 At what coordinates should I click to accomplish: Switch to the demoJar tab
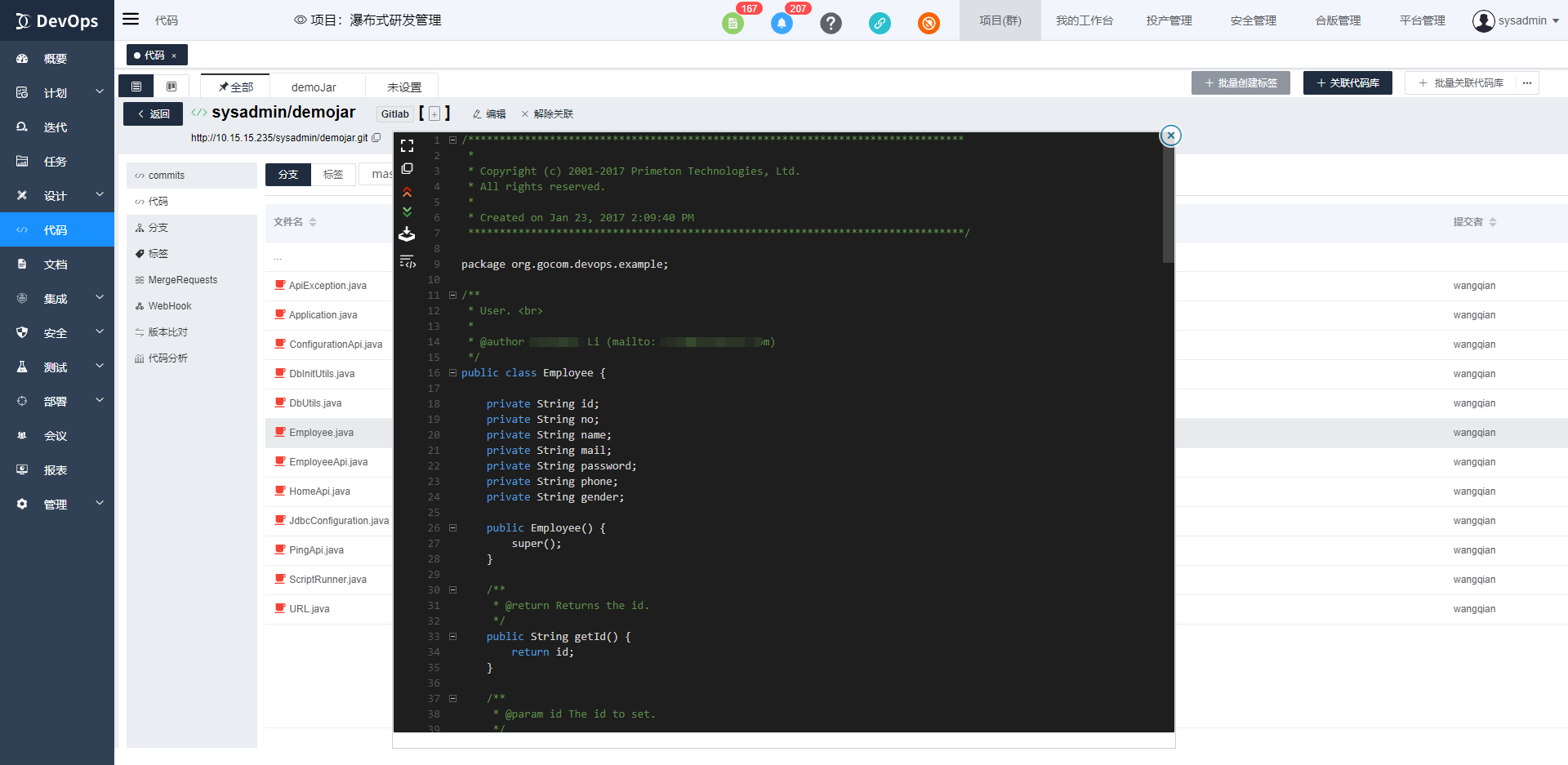tap(314, 87)
